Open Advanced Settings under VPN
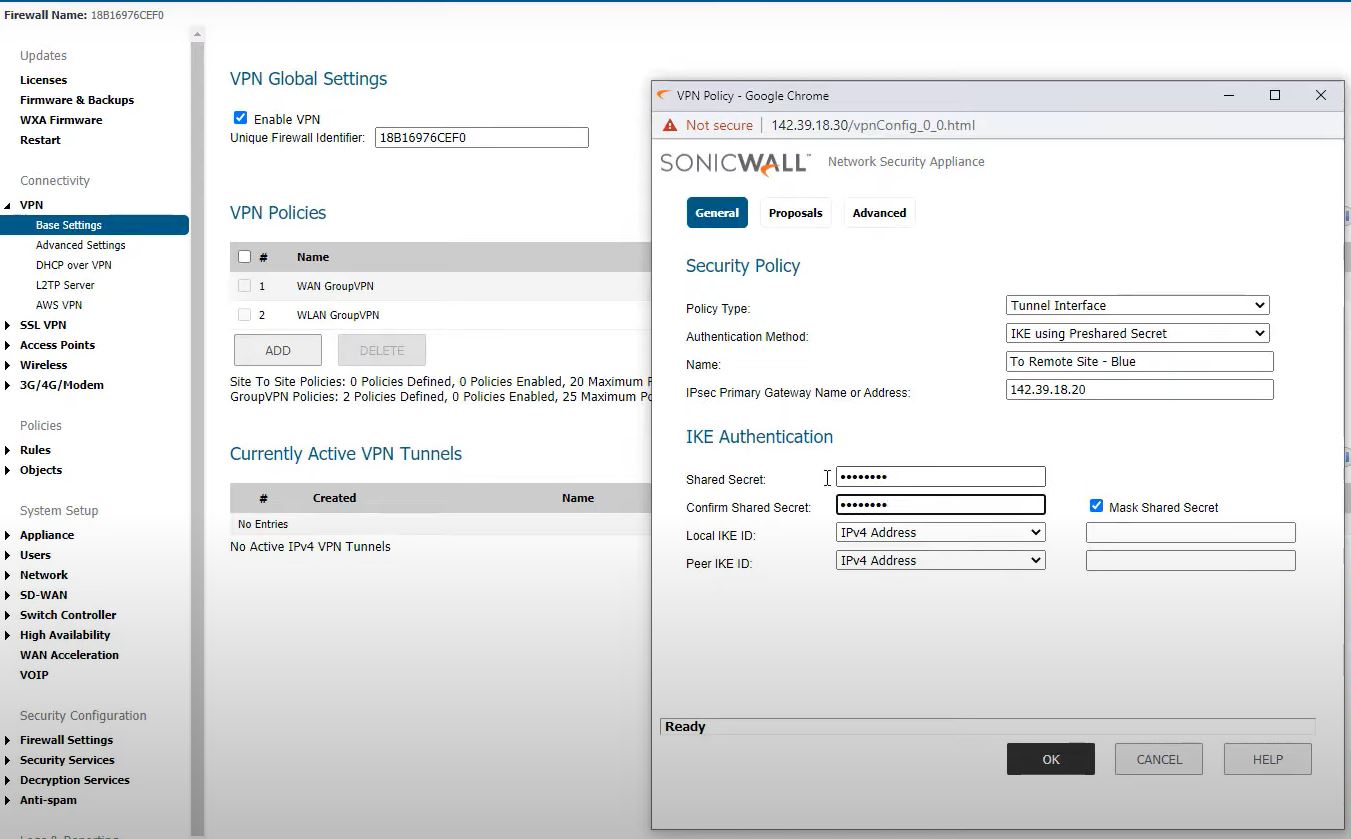 (81, 245)
